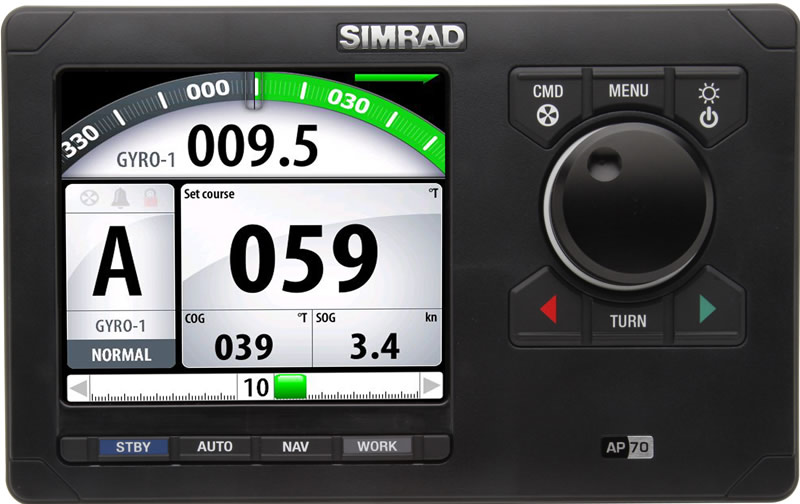This screenshot has width=800, height=504.
Task: Click the 000 mark on compass arc
Action: [208, 90]
